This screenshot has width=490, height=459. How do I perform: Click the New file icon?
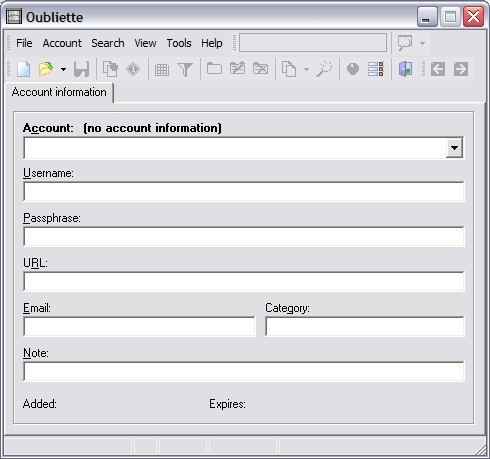23,69
